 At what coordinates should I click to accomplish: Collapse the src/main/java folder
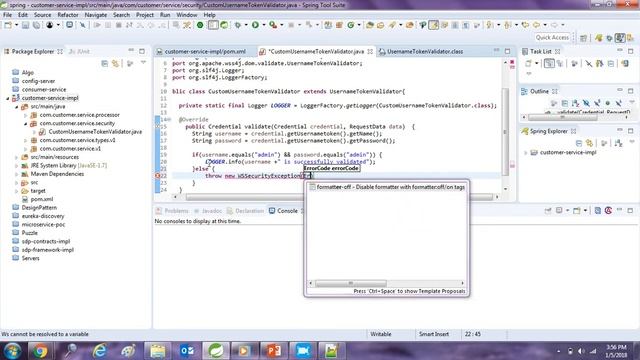click(16, 107)
